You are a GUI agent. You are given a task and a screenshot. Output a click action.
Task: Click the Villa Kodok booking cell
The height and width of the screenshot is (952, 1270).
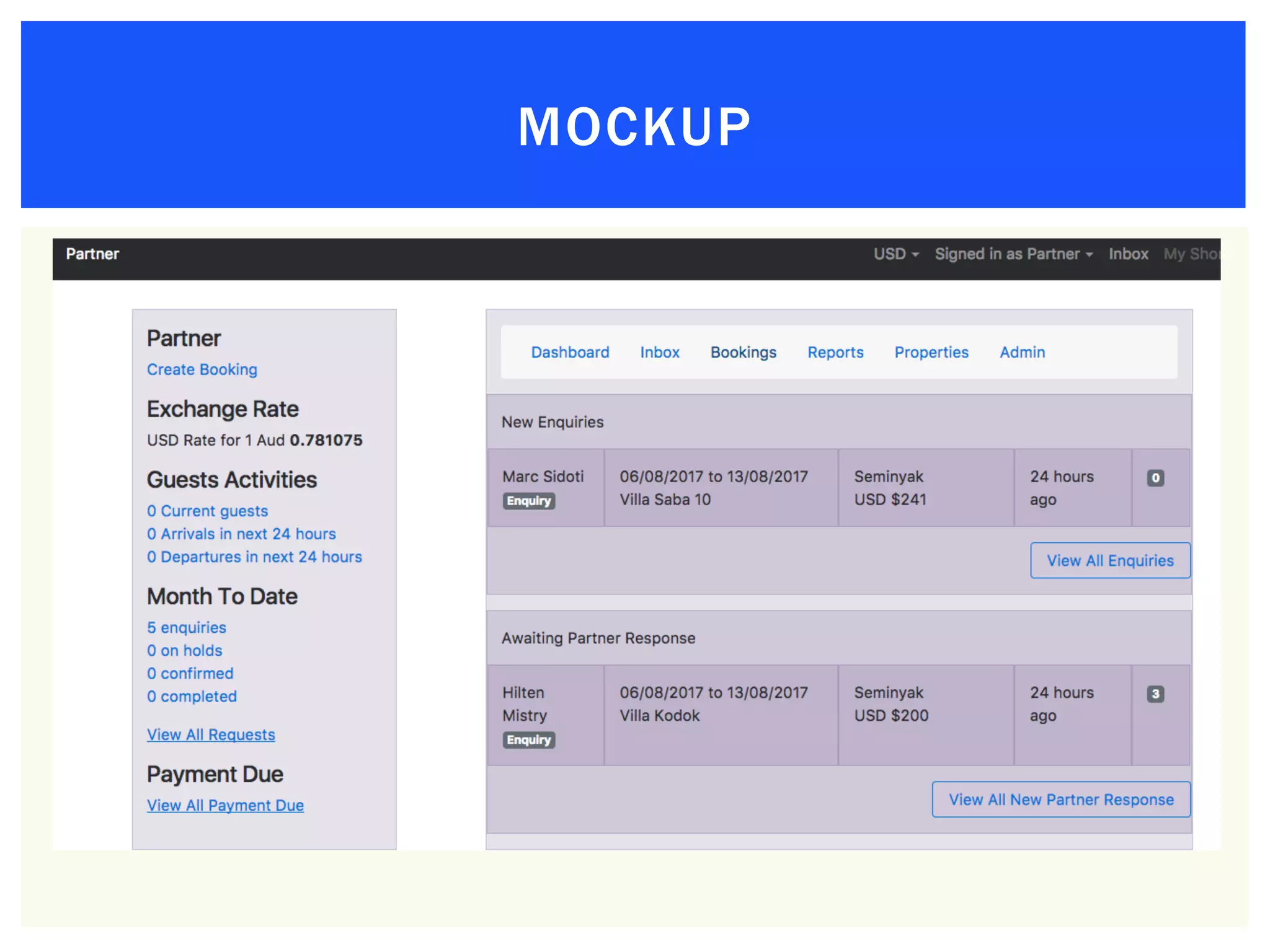pos(721,715)
